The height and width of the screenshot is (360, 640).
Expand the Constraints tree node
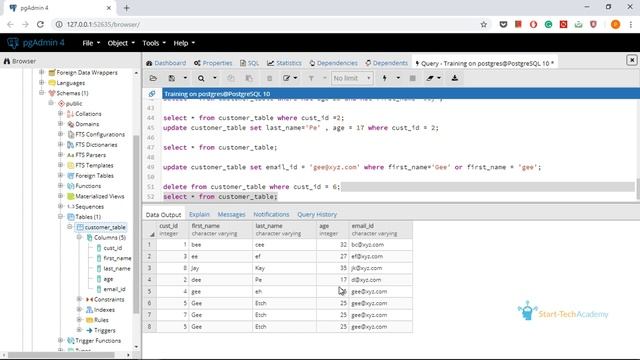[79, 299]
